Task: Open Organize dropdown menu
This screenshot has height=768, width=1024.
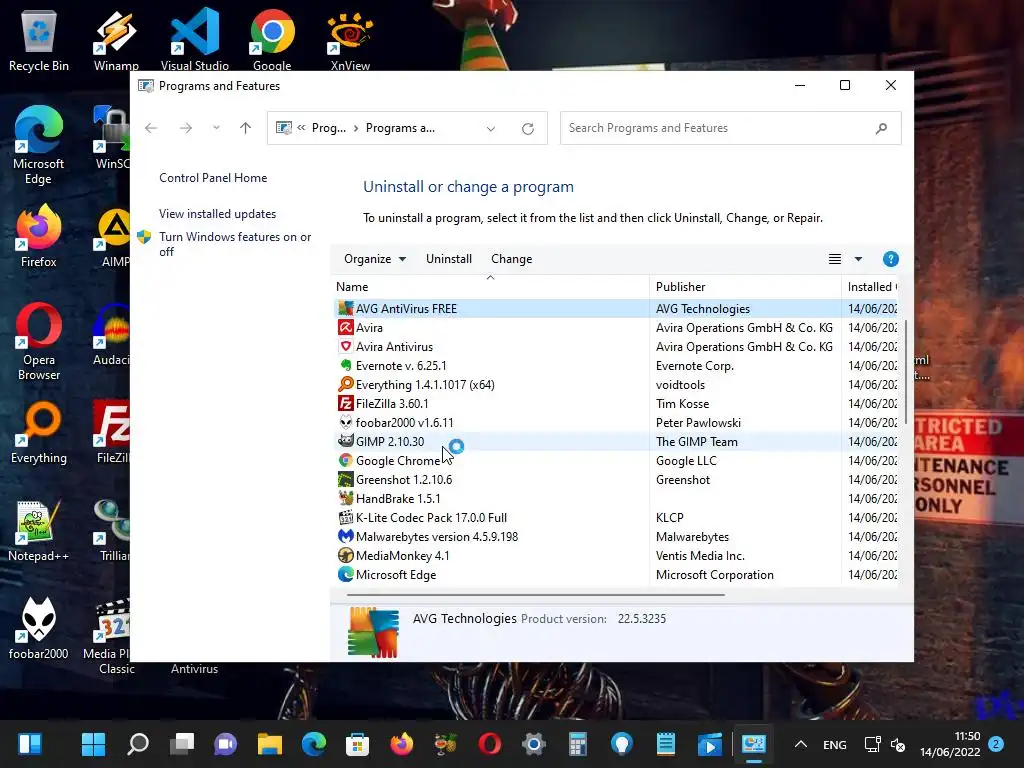Action: (x=375, y=259)
